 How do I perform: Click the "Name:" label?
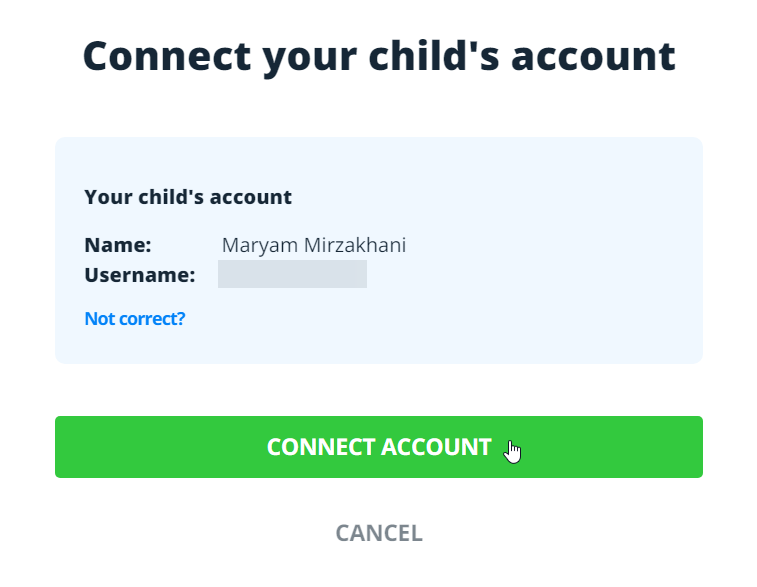pos(118,245)
